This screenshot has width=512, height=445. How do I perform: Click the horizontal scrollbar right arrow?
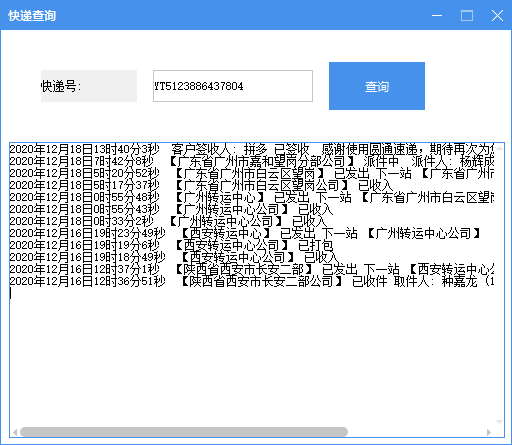489,432
